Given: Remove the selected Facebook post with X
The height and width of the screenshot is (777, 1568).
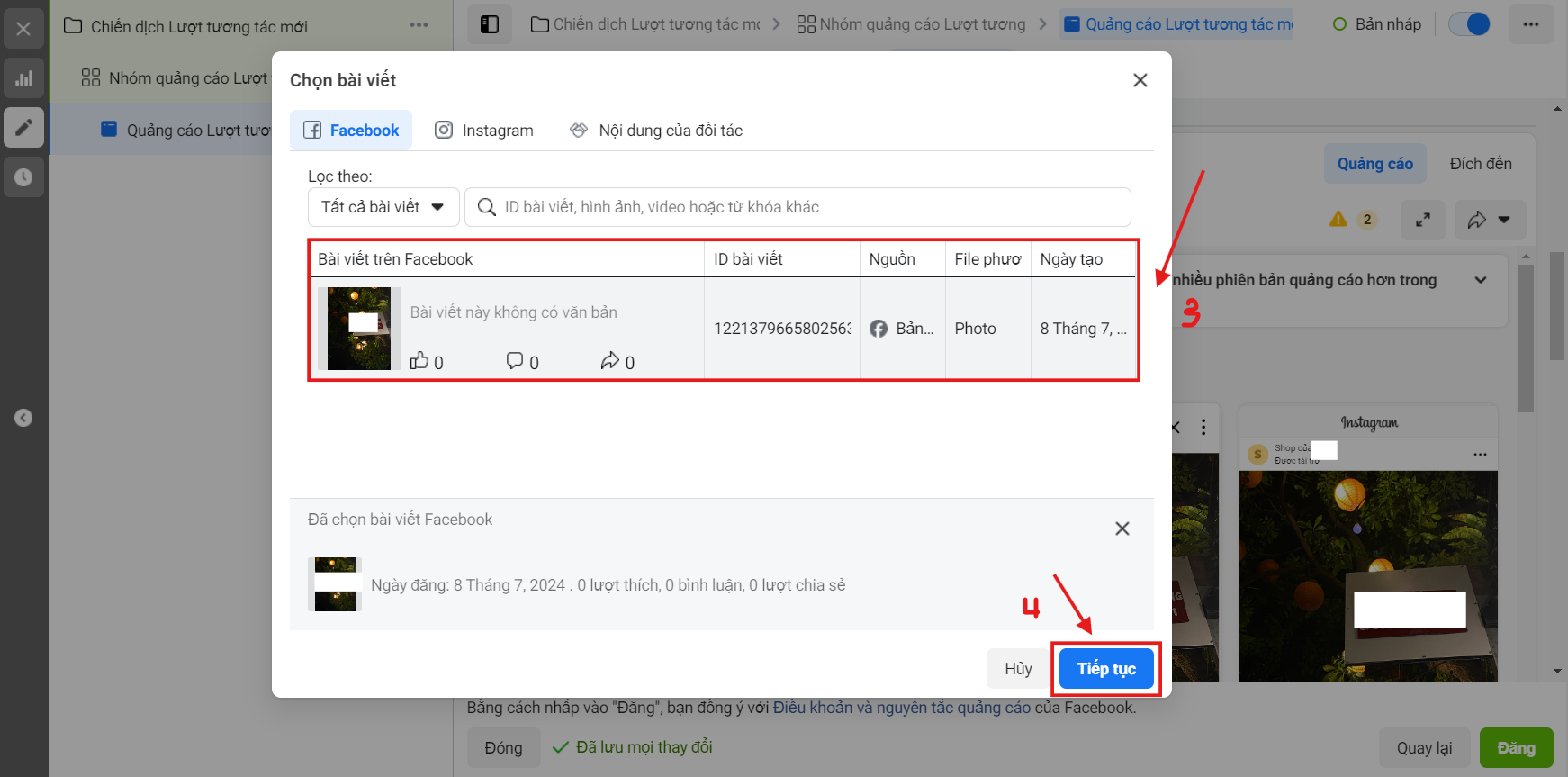Looking at the screenshot, I should click(1122, 529).
